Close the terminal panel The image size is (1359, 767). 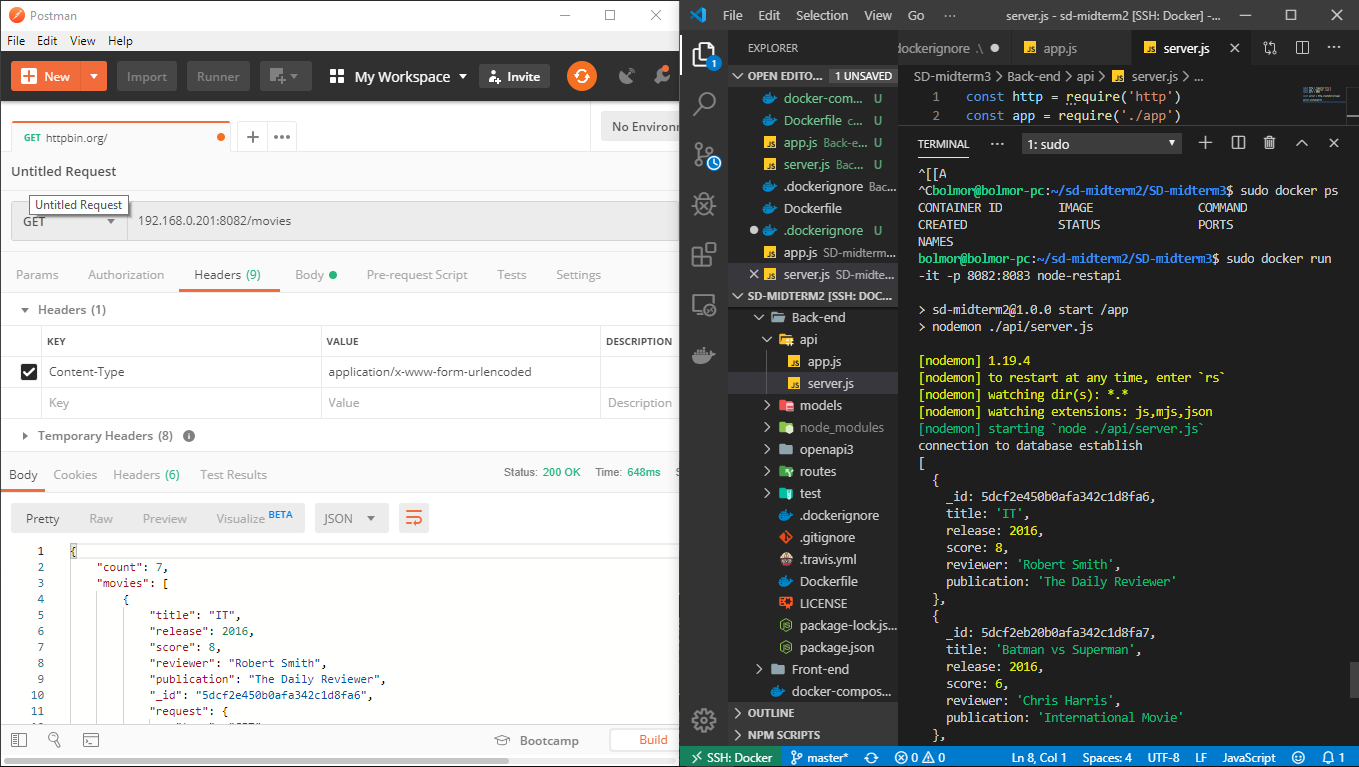(x=1333, y=143)
